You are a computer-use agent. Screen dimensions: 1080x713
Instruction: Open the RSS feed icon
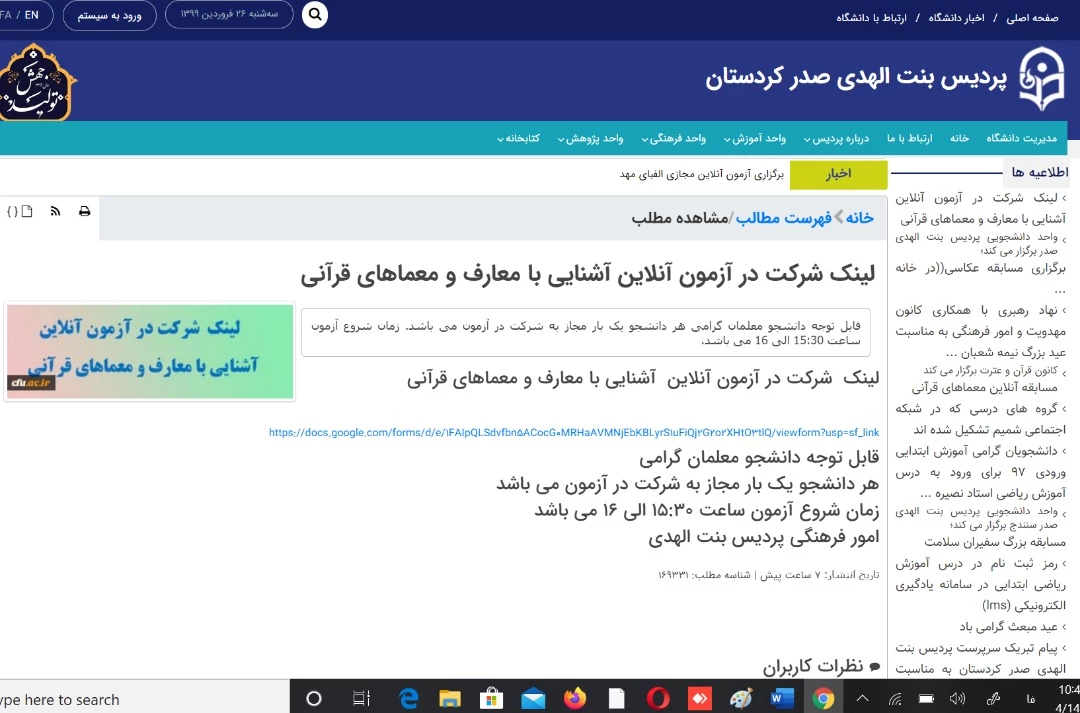(56, 211)
